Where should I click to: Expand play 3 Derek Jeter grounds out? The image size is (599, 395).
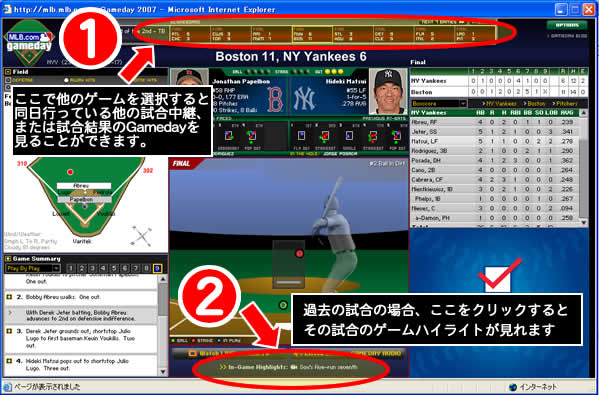[9, 331]
